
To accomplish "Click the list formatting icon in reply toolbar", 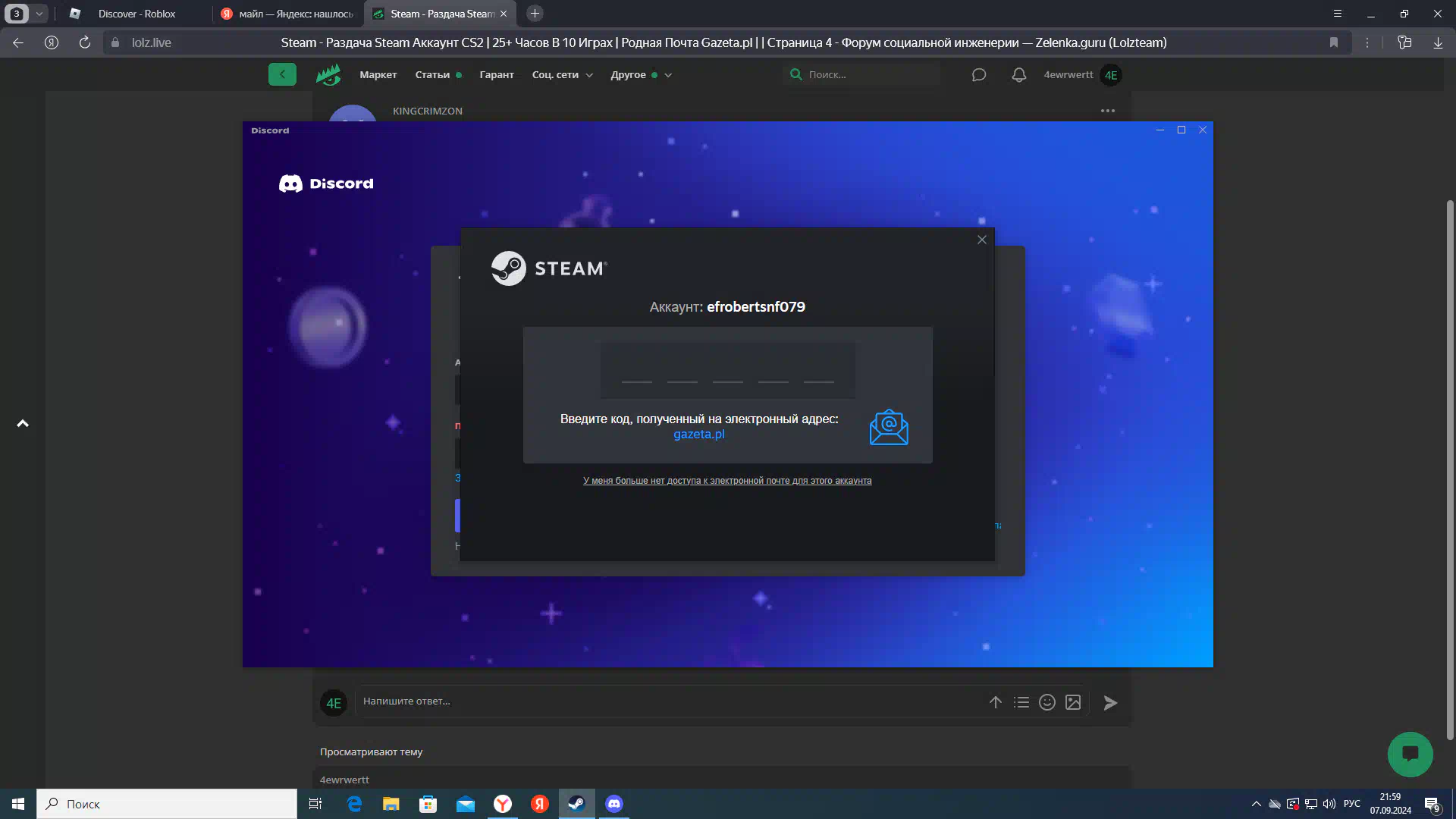I will coord(1021,702).
